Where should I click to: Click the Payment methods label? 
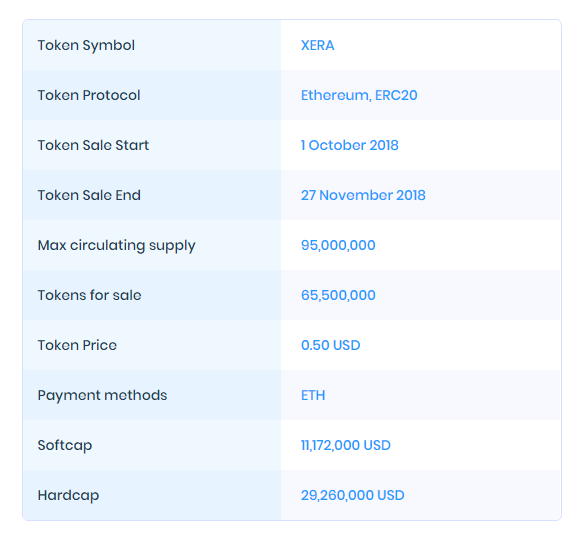pos(102,396)
